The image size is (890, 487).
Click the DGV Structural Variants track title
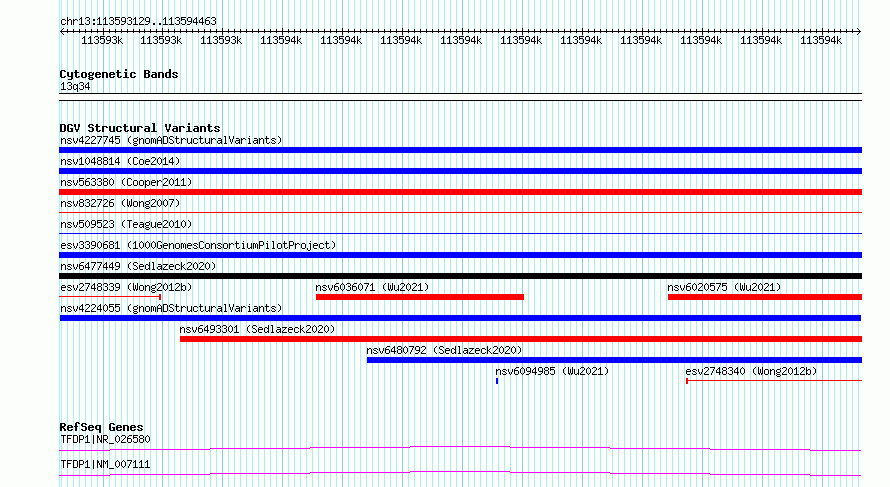140,128
